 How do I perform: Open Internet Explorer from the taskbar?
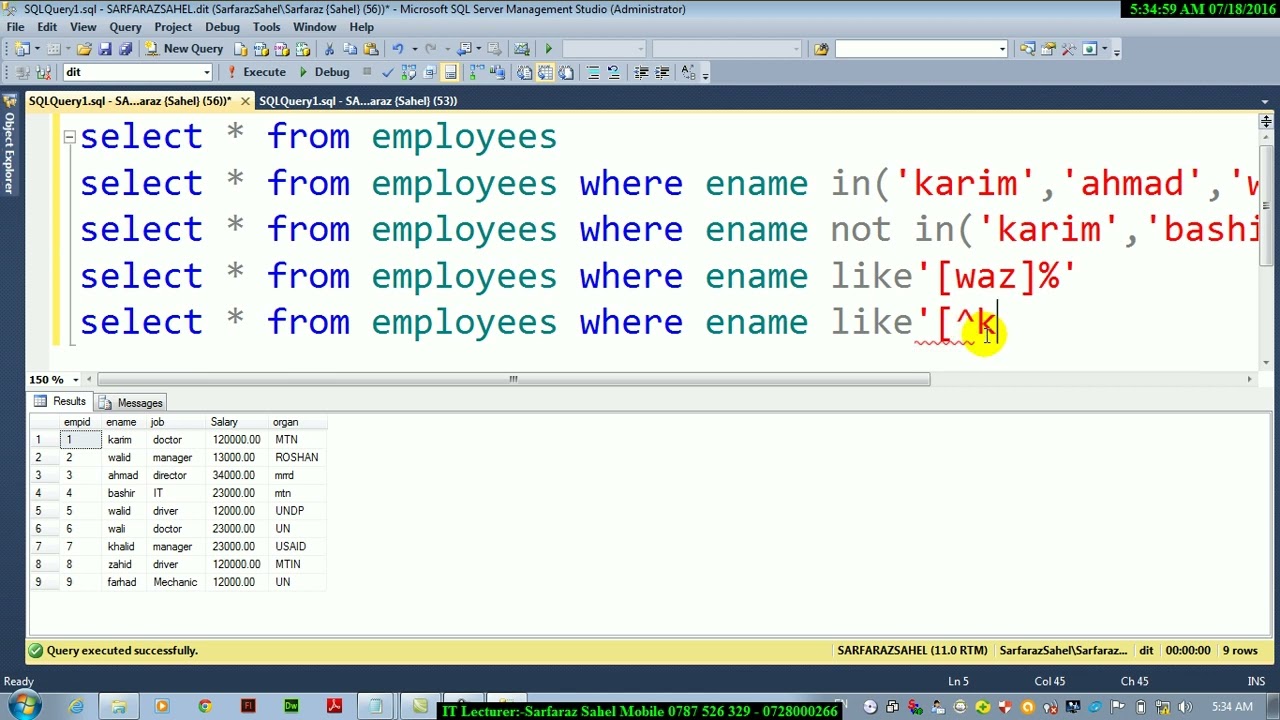pos(76,707)
